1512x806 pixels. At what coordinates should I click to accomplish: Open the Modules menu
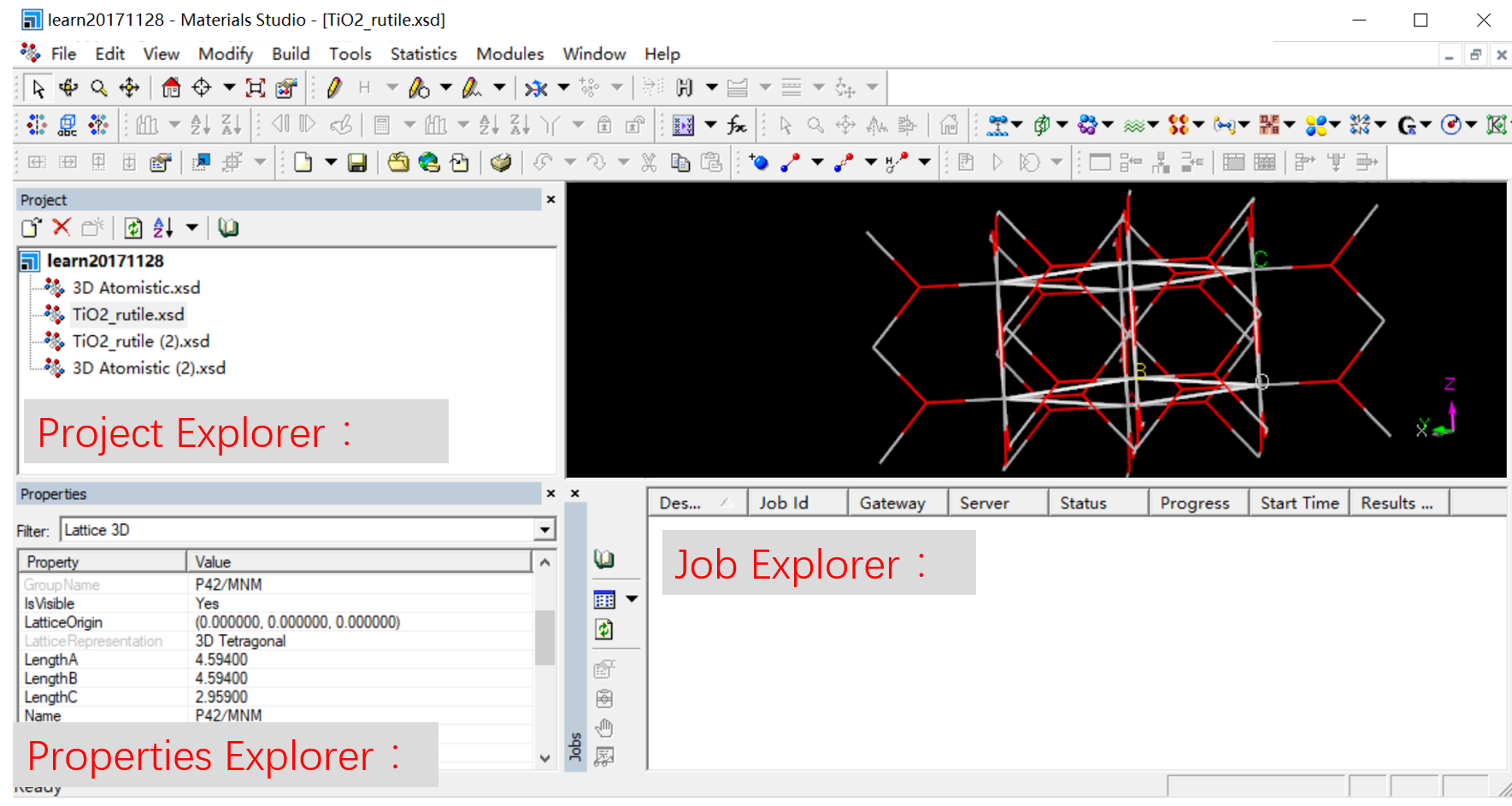(509, 54)
